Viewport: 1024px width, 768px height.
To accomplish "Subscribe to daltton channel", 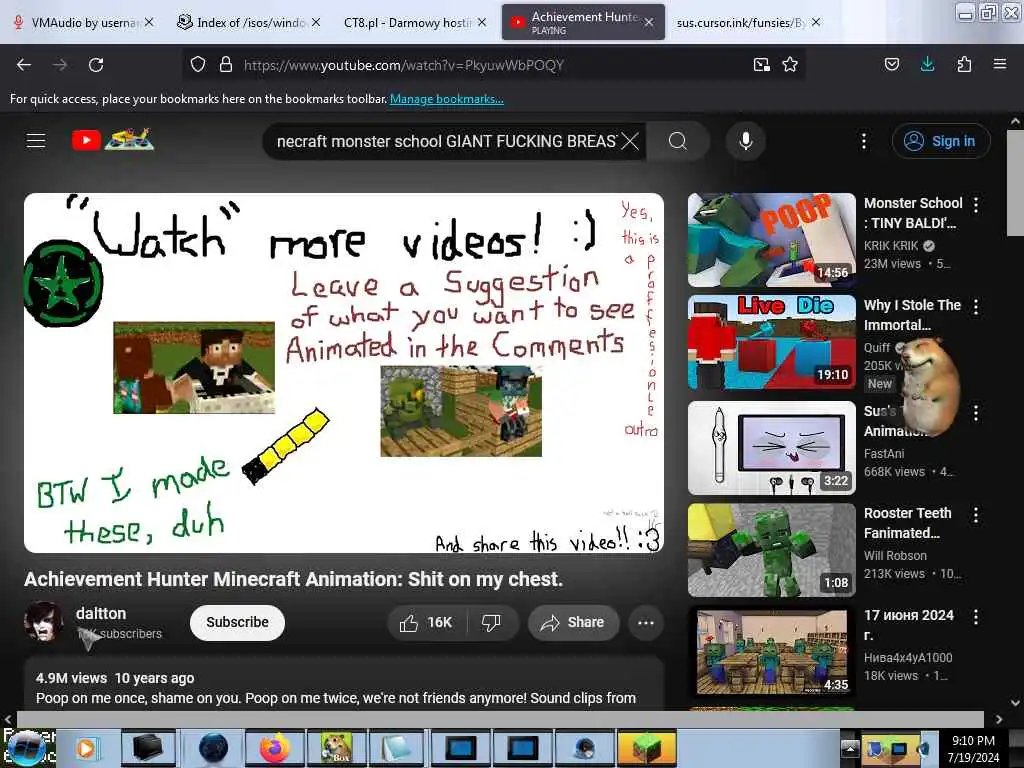I will pyautogui.click(x=237, y=622).
